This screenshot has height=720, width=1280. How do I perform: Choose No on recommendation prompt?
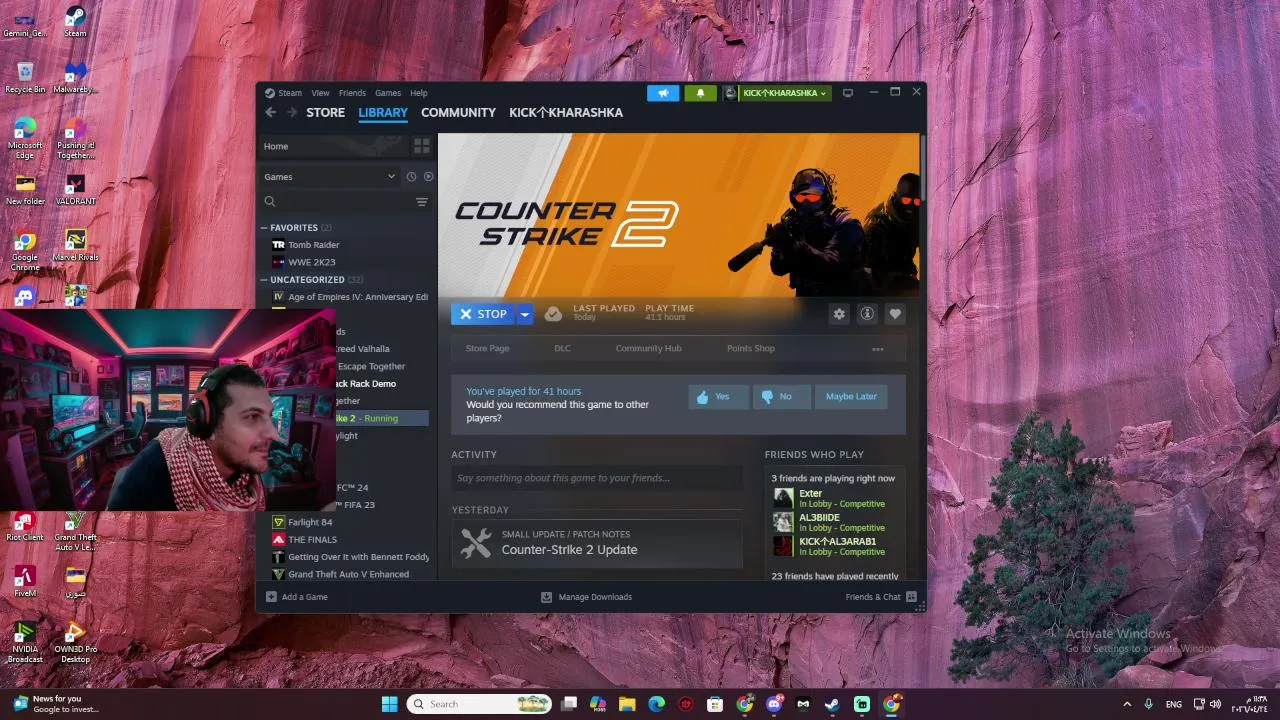[781, 397]
